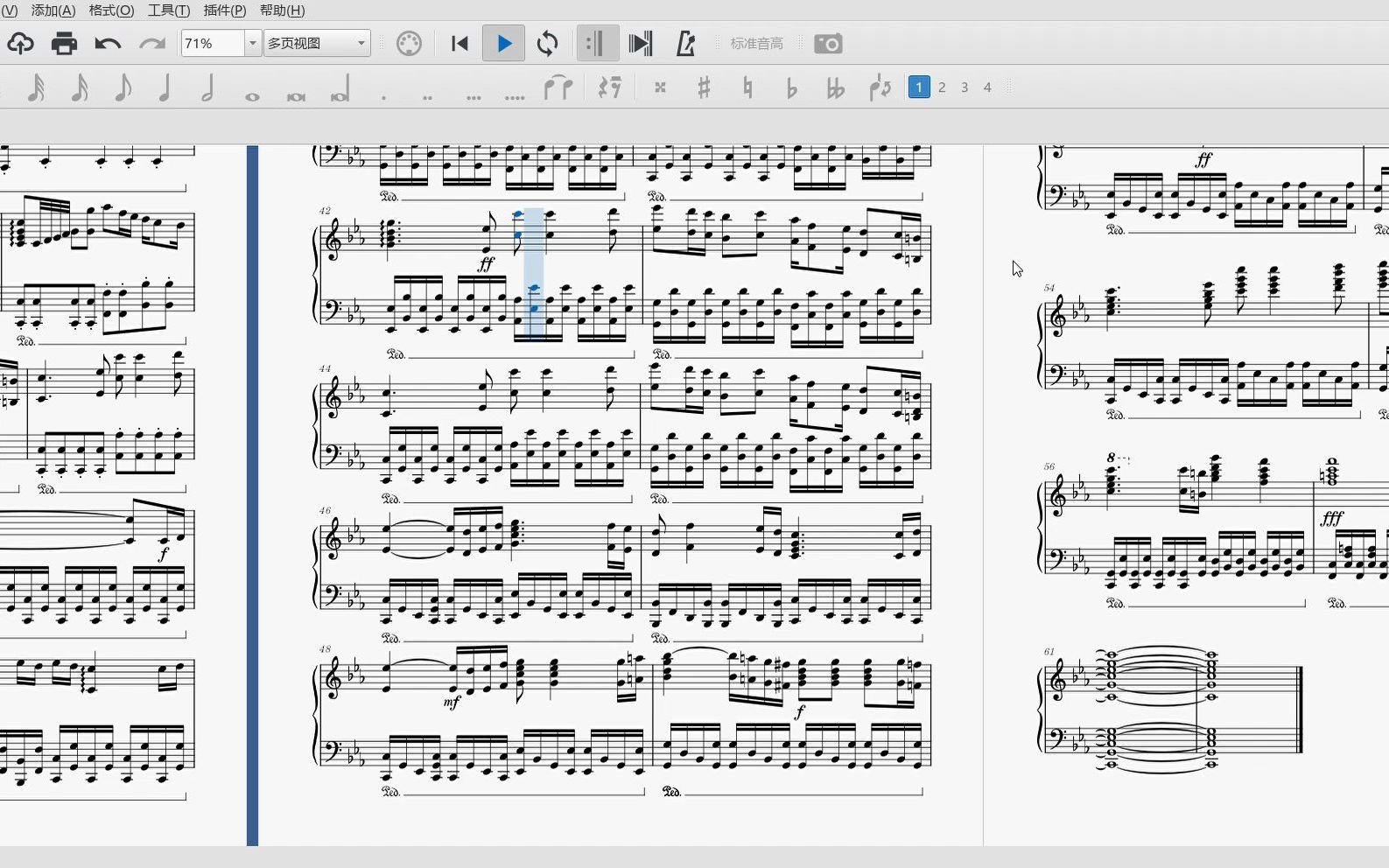
Task: Click the fff dynamic on right page
Action: [1332, 518]
